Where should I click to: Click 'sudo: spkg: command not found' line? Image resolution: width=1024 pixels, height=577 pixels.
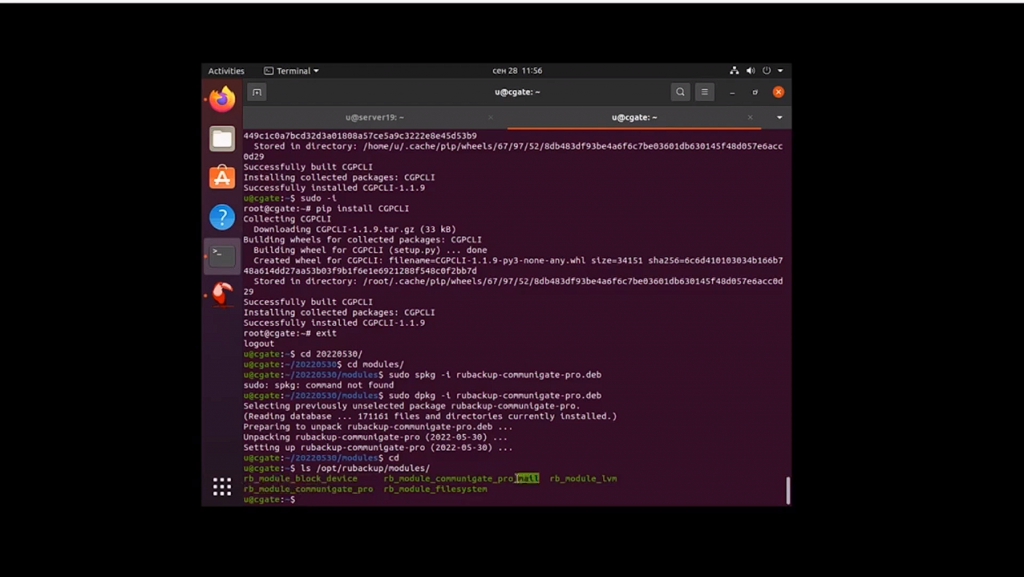319,385
